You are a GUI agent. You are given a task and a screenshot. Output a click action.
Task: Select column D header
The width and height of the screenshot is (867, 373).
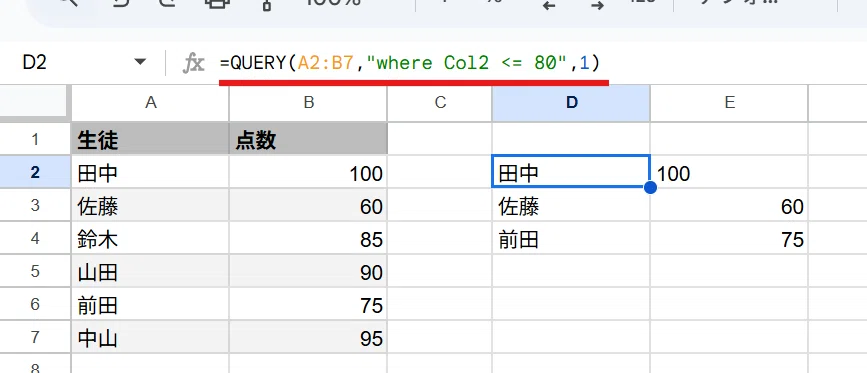[x=571, y=102]
